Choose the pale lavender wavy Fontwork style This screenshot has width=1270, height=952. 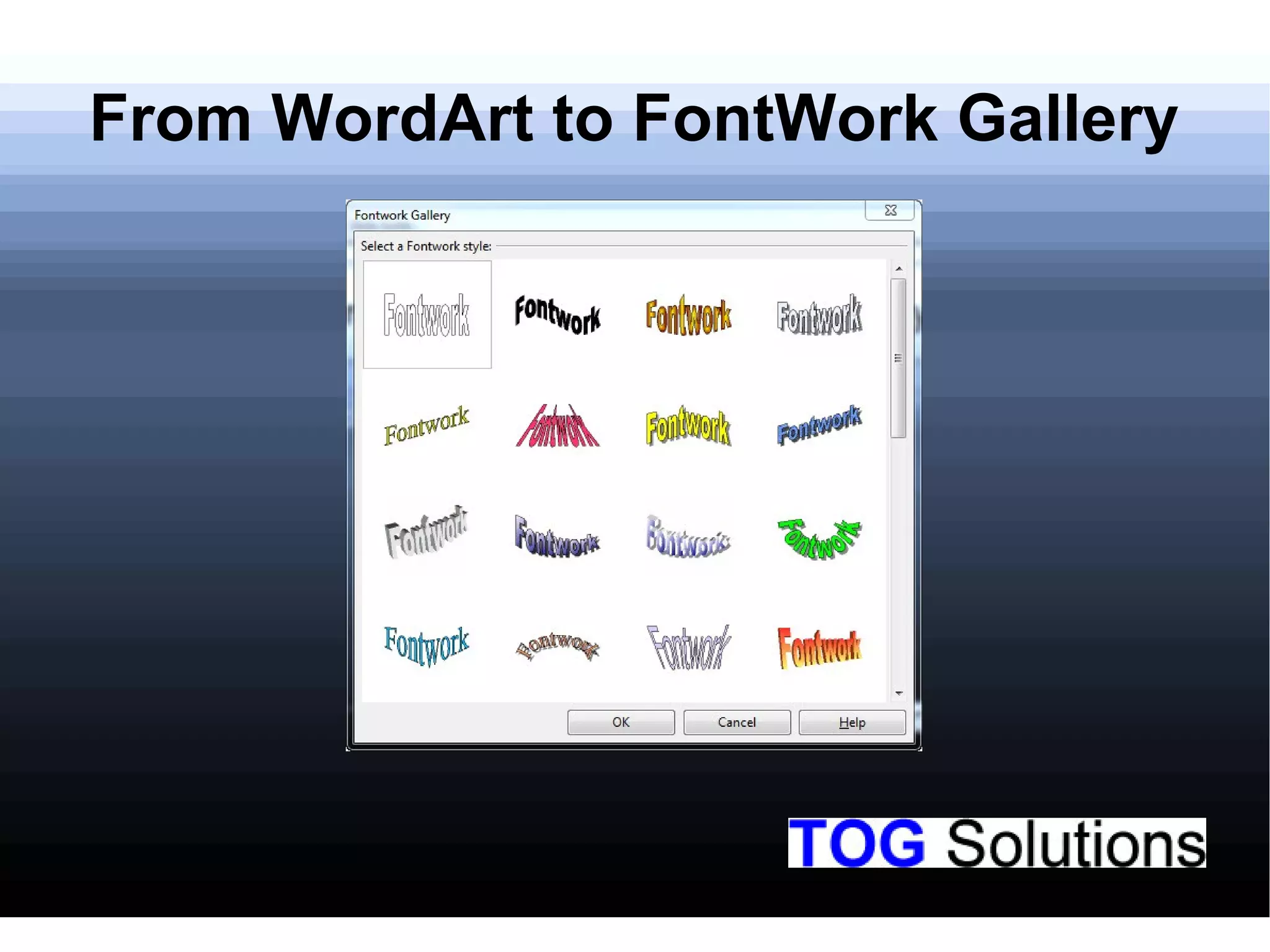click(x=688, y=536)
